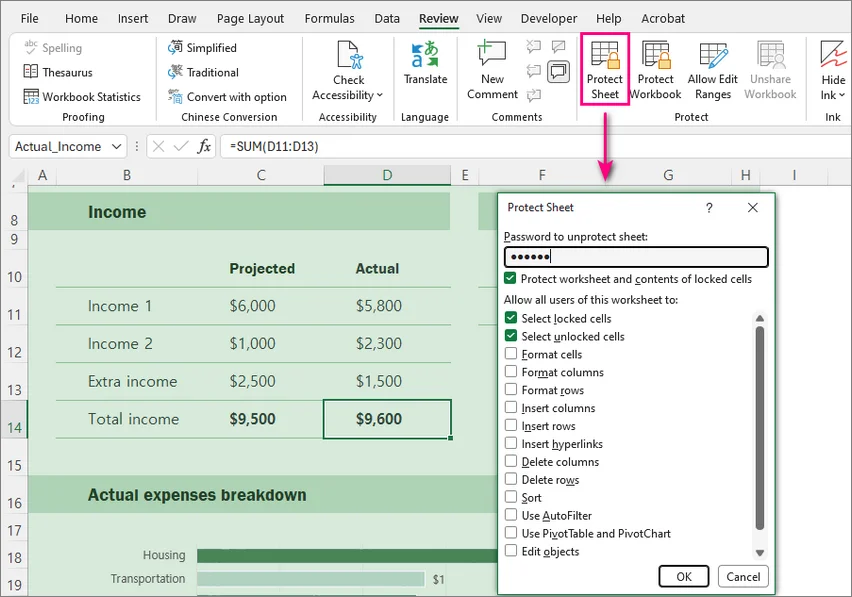The height and width of the screenshot is (597, 852).
Task: Click the Select All corner triangle
Action: pyautogui.click(x=18, y=177)
